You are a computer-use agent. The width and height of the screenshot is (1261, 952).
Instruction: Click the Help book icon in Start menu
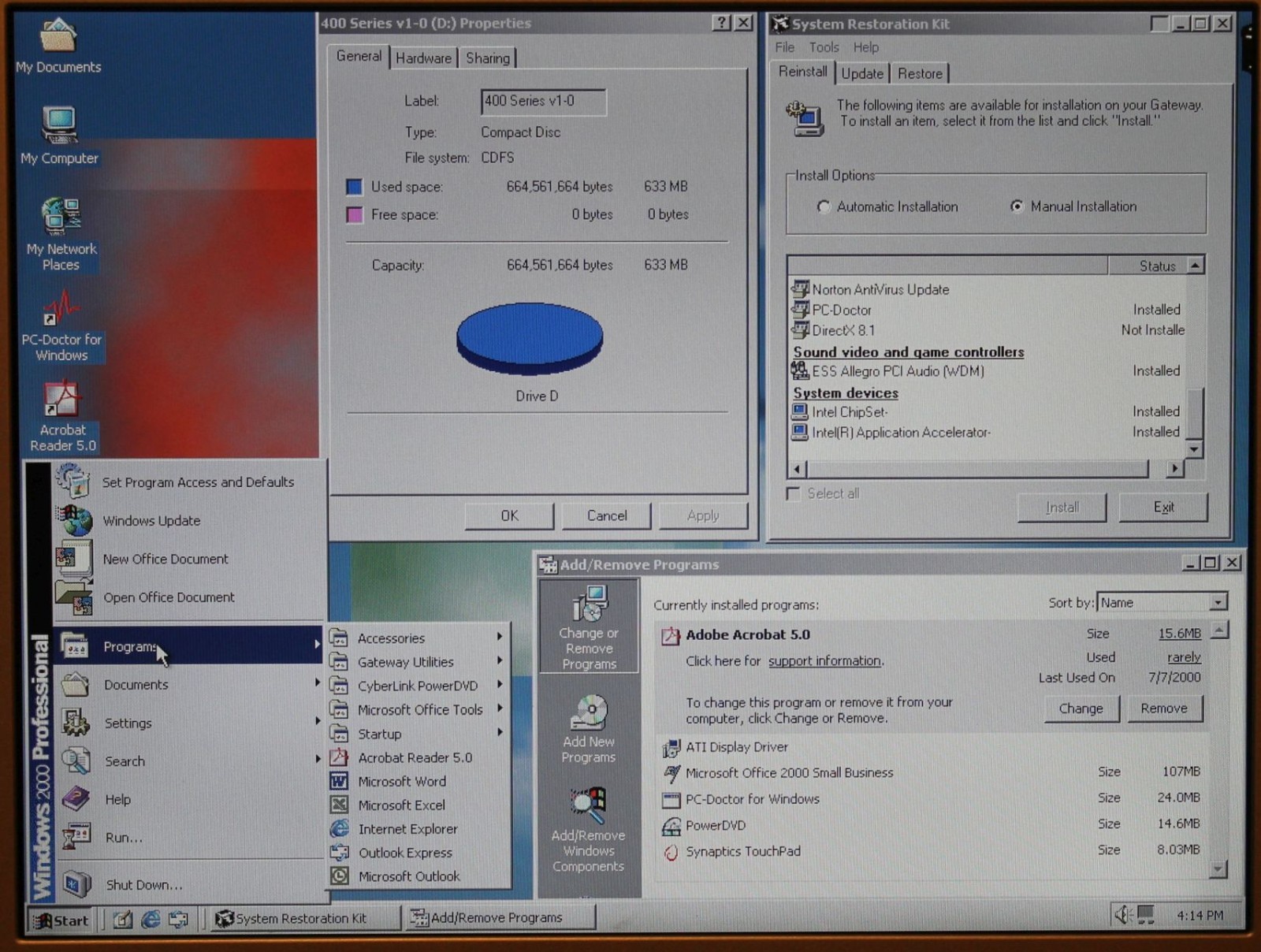[76, 799]
